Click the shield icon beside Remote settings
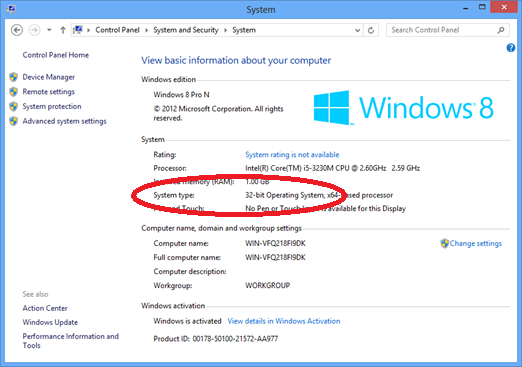522x367 pixels. (x=13, y=92)
